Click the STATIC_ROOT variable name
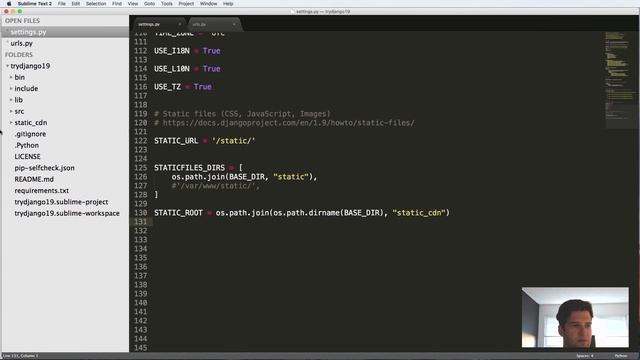Screen dimensions: 640x360 click(x=178, y=213)
